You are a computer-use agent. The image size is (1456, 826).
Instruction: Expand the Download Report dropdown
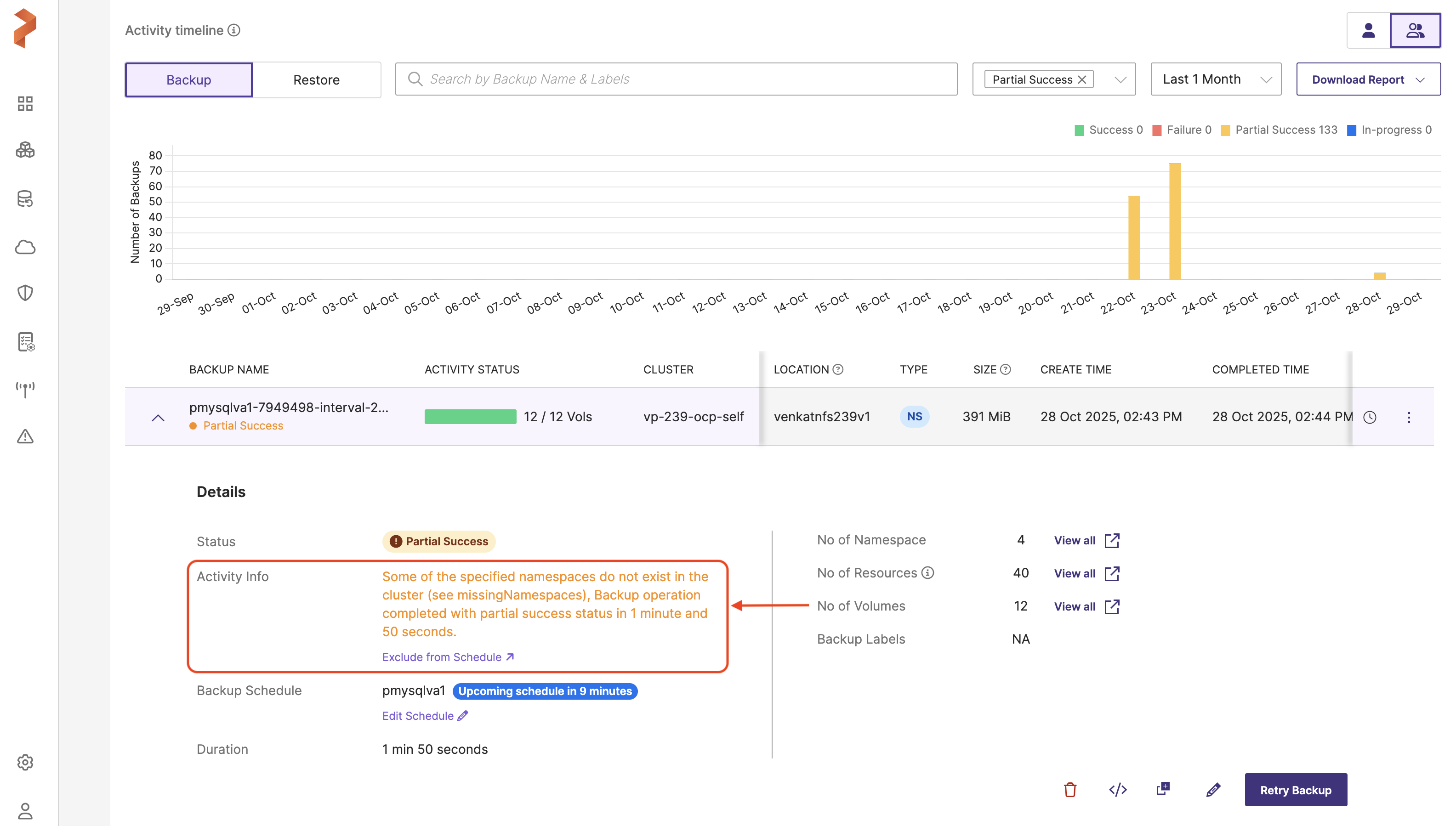[x=1367, y=79]
